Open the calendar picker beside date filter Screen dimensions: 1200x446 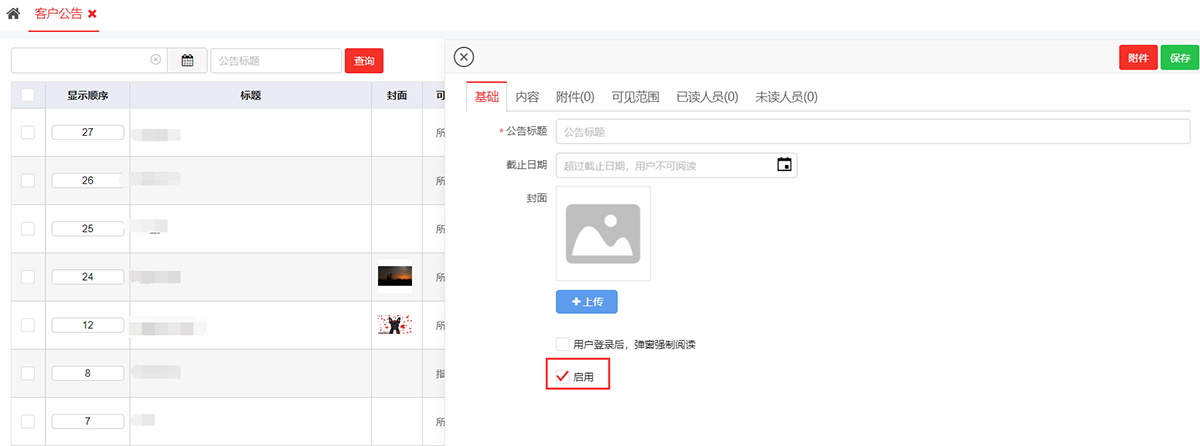click(187, 60)
